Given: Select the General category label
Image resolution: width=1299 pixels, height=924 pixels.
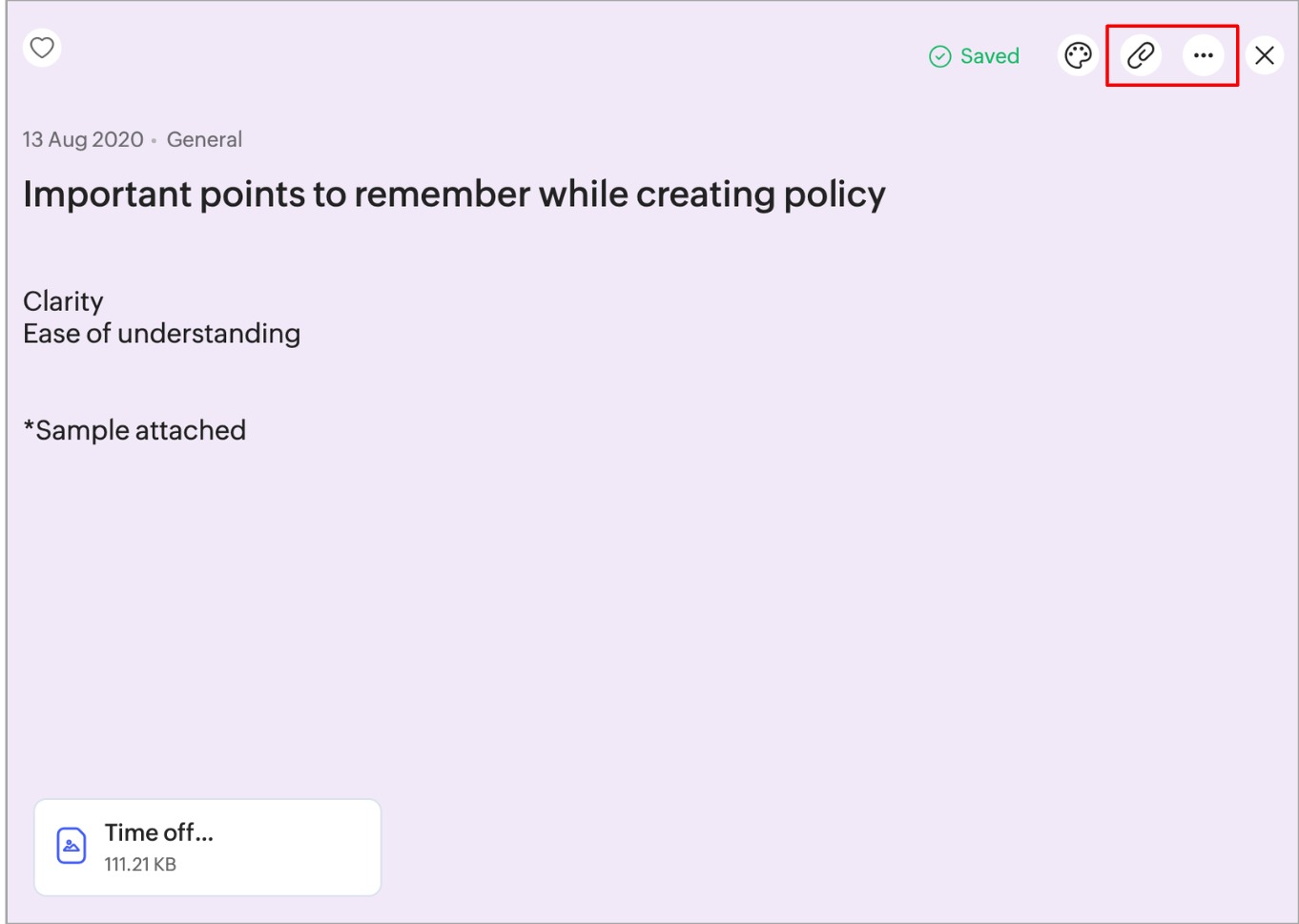Looking at the screenshot, I should [204, 139].
